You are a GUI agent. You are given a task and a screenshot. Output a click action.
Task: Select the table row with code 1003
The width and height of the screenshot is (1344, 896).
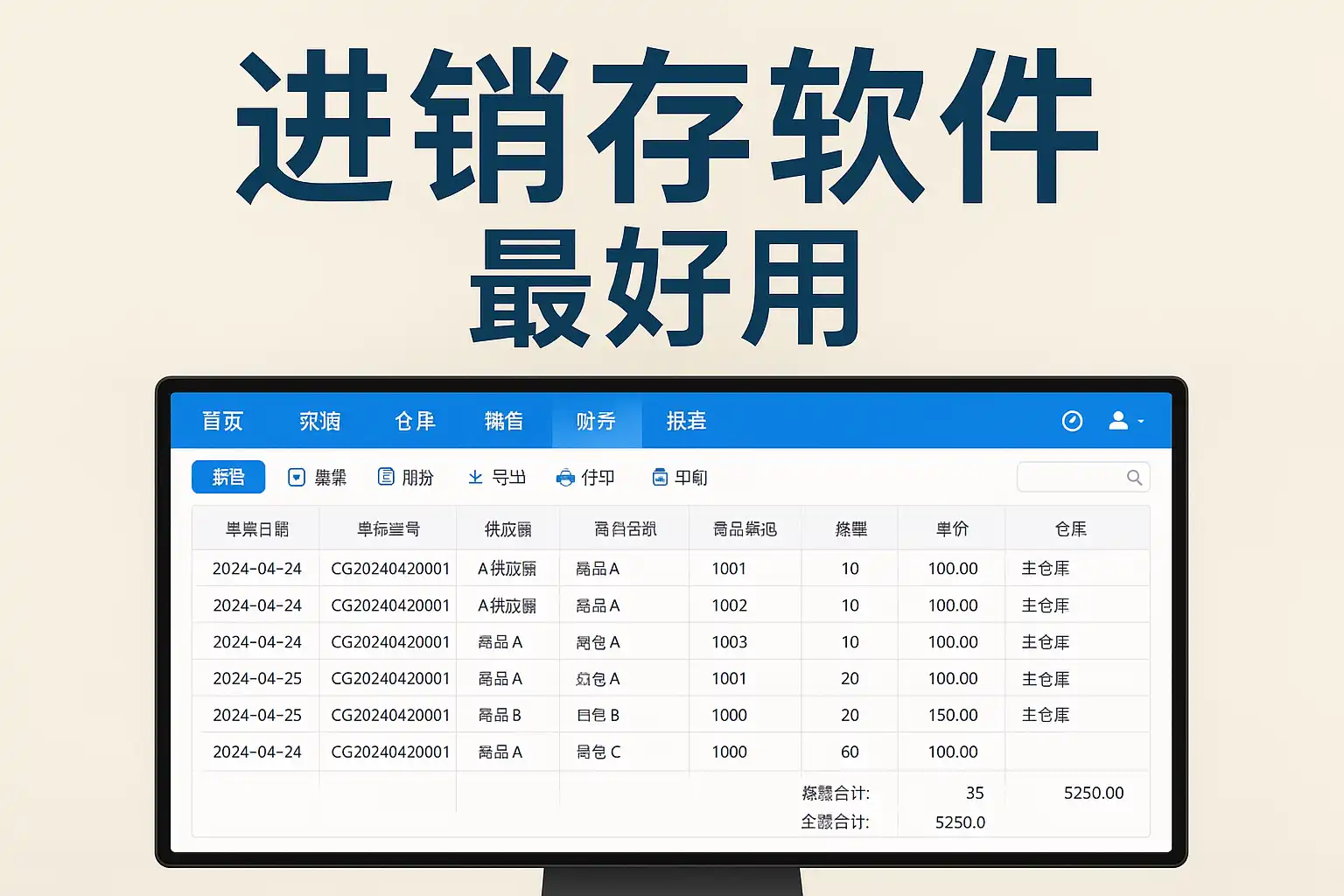point(669,642)
